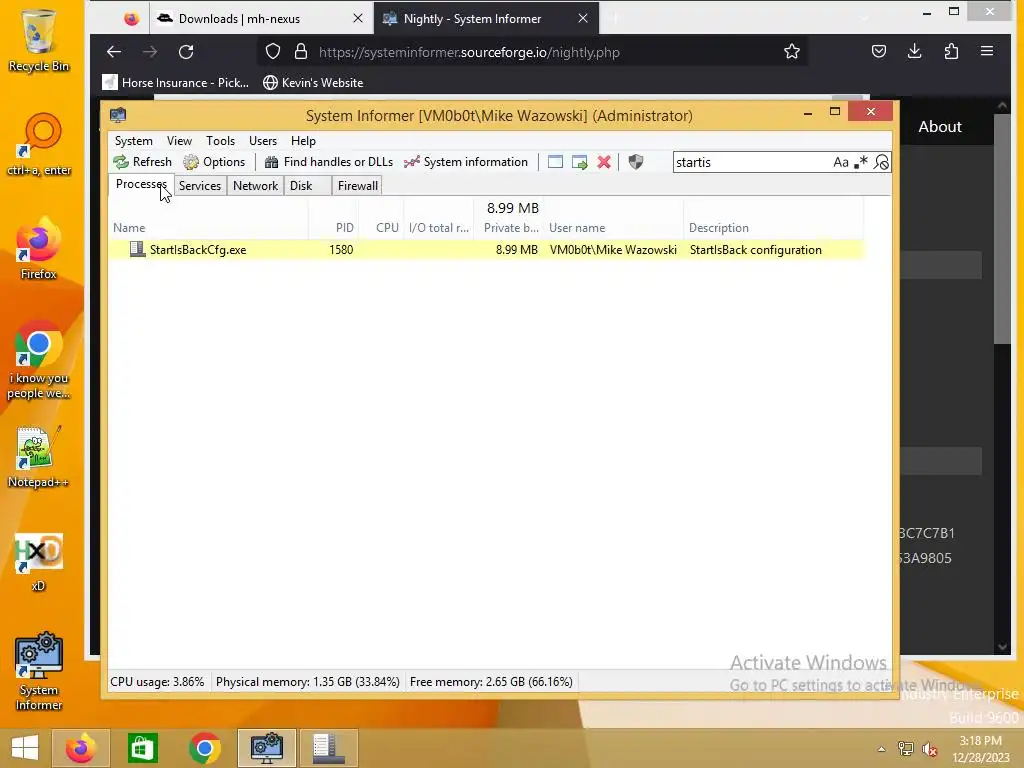Click Refresh in System Informer toolbar
The width and height of the screenshot is (1024, 768).
coord(142,162)
